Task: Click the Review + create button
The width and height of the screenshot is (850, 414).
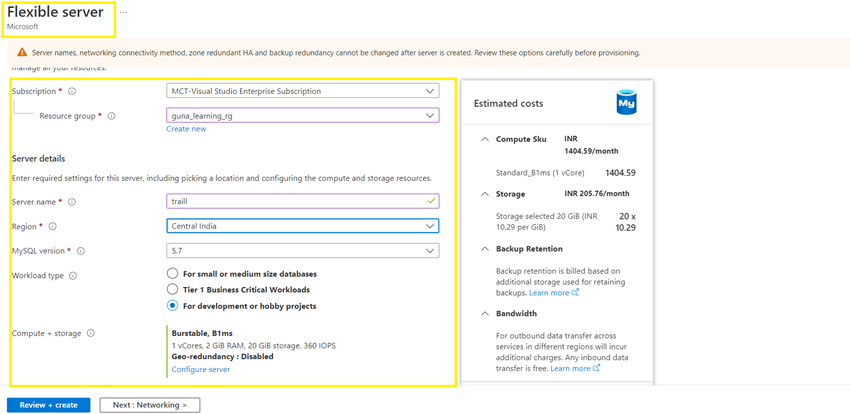Action: tap(49, 405)
